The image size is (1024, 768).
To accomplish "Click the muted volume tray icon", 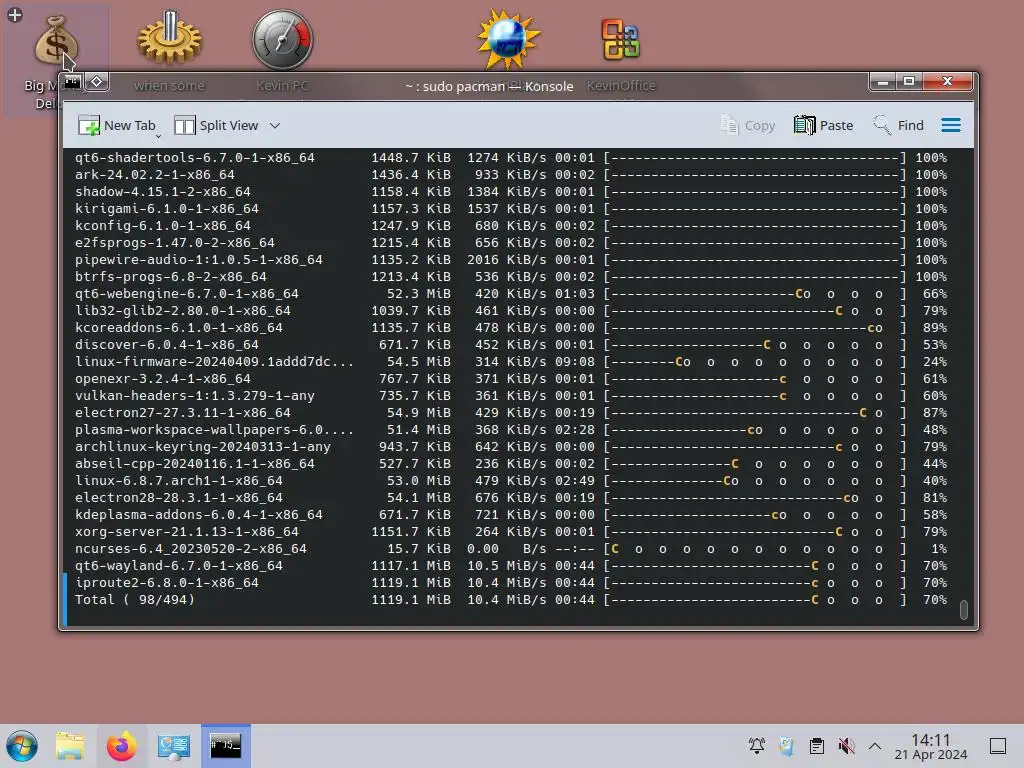I will [x=846, y=746].
